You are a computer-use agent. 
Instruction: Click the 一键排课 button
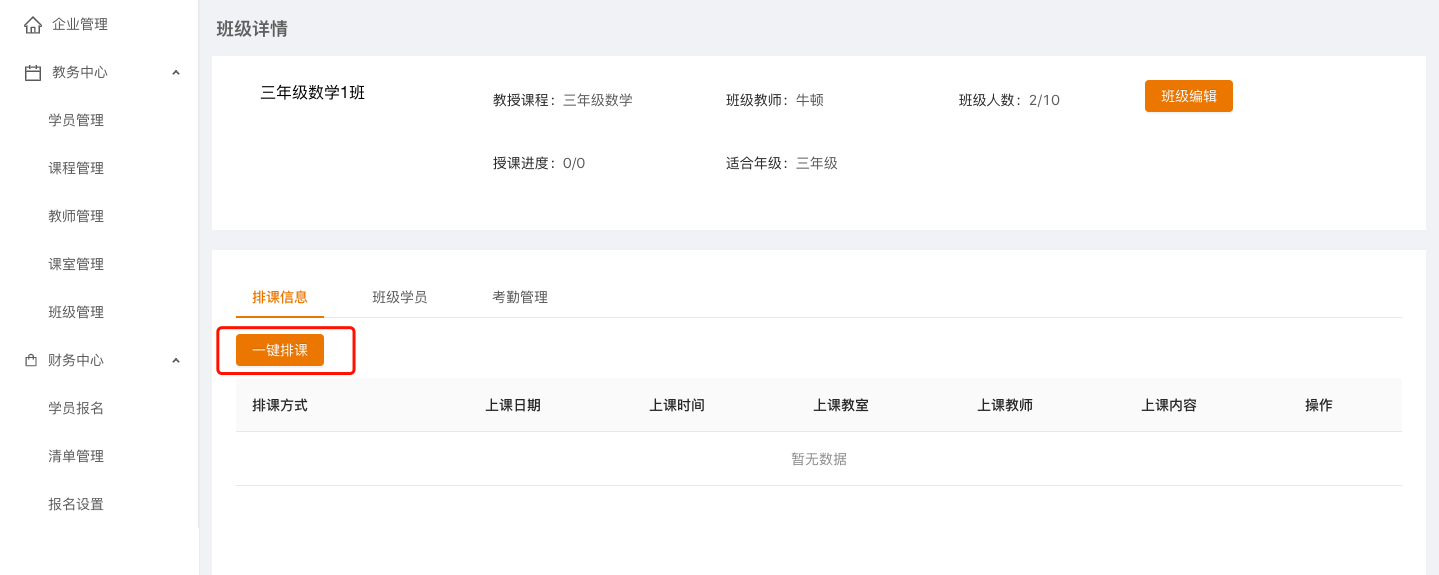(280, 350)
